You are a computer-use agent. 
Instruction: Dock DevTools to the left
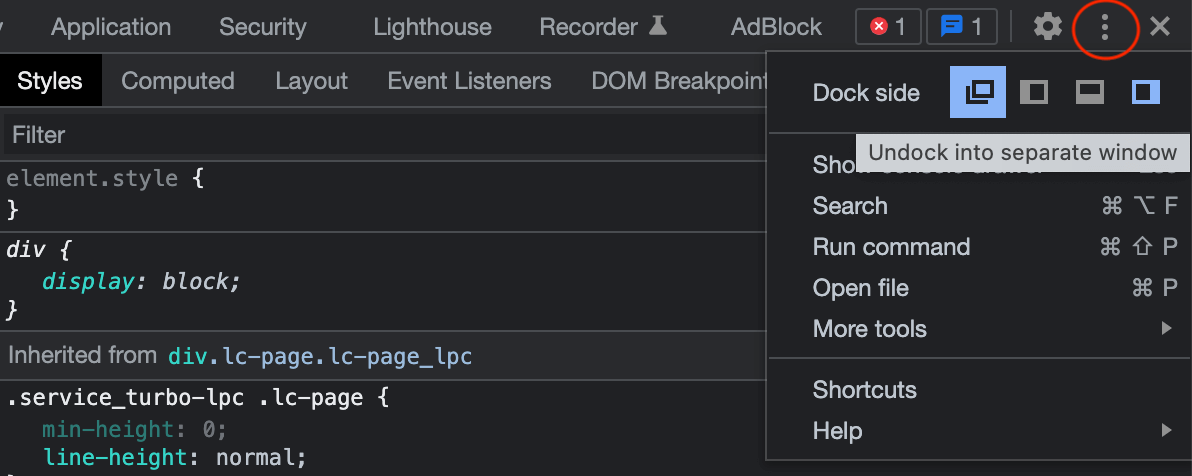tap(1033, 93)
